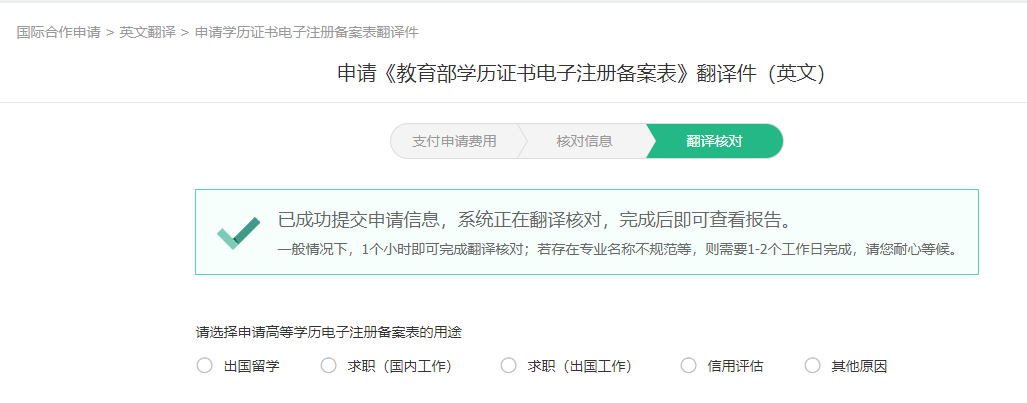Viewport: 1027px width, 403px height.
Task: Choose the 求职（国内工作） radio option
Action: [x=328, y=366]
